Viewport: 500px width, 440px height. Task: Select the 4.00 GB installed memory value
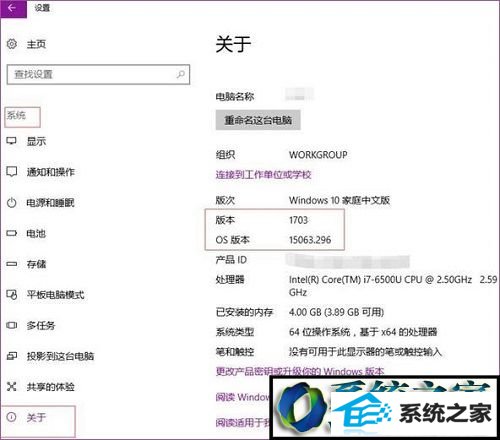coord(336,312)
